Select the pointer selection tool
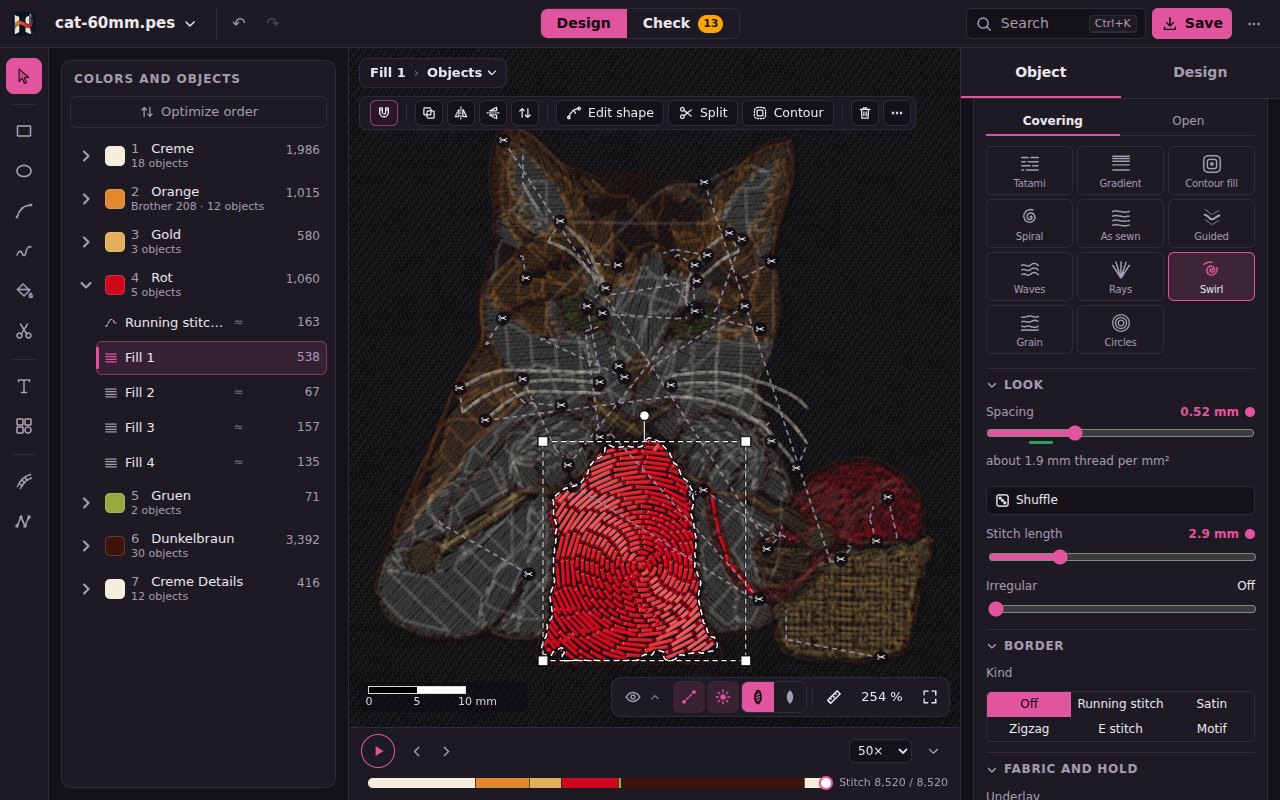This screenshot has height=800, width=1280. (x=24, y=76)
